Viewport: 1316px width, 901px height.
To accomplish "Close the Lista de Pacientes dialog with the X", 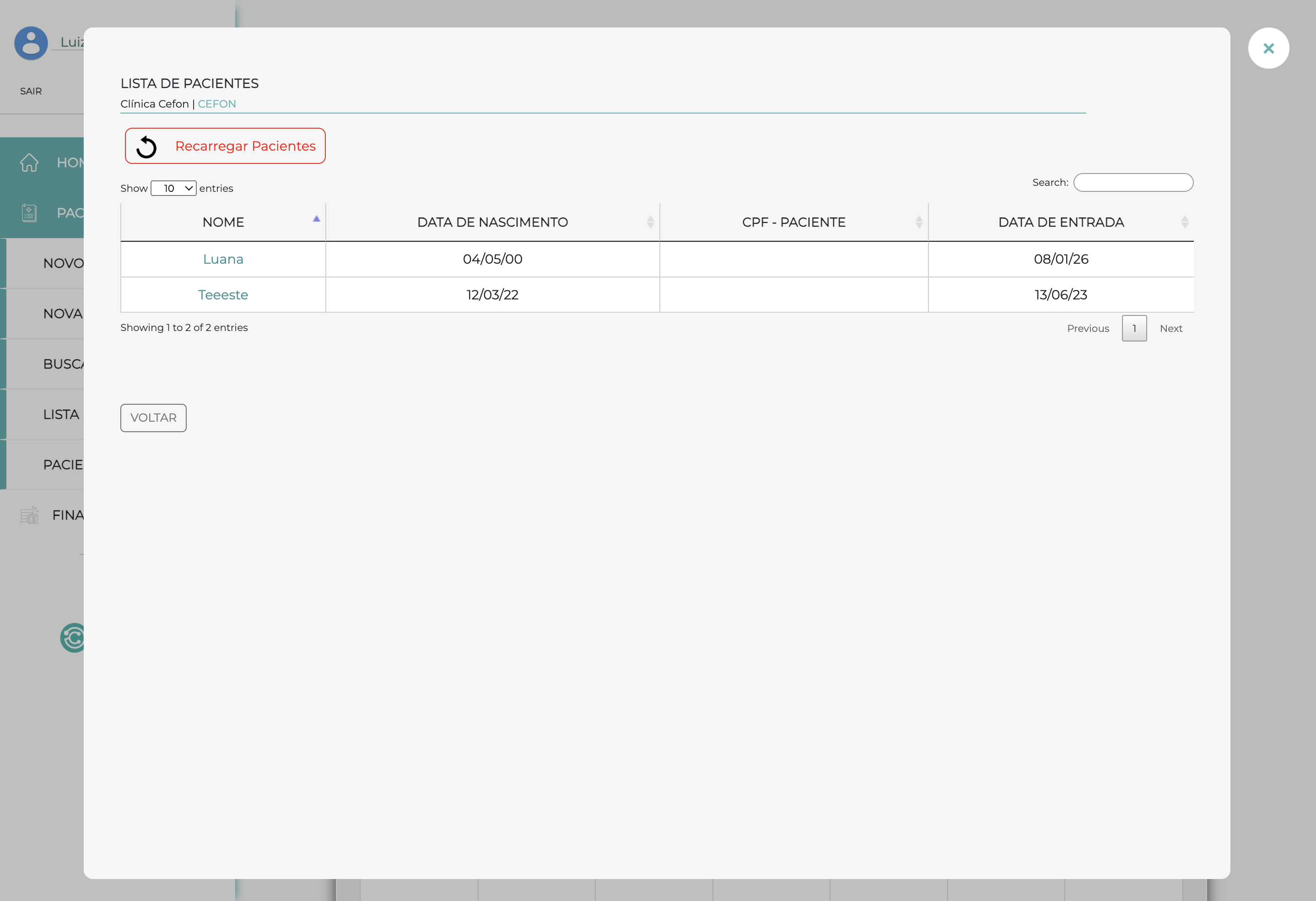I will 1268,48.
